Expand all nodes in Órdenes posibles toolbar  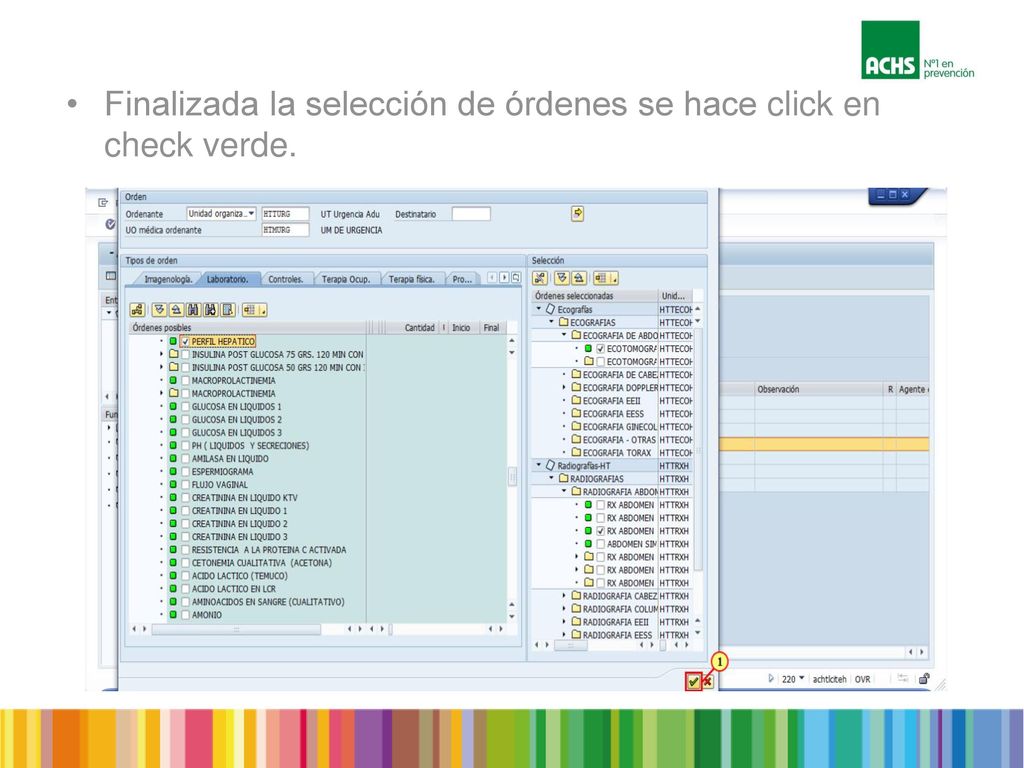point(159,310)
